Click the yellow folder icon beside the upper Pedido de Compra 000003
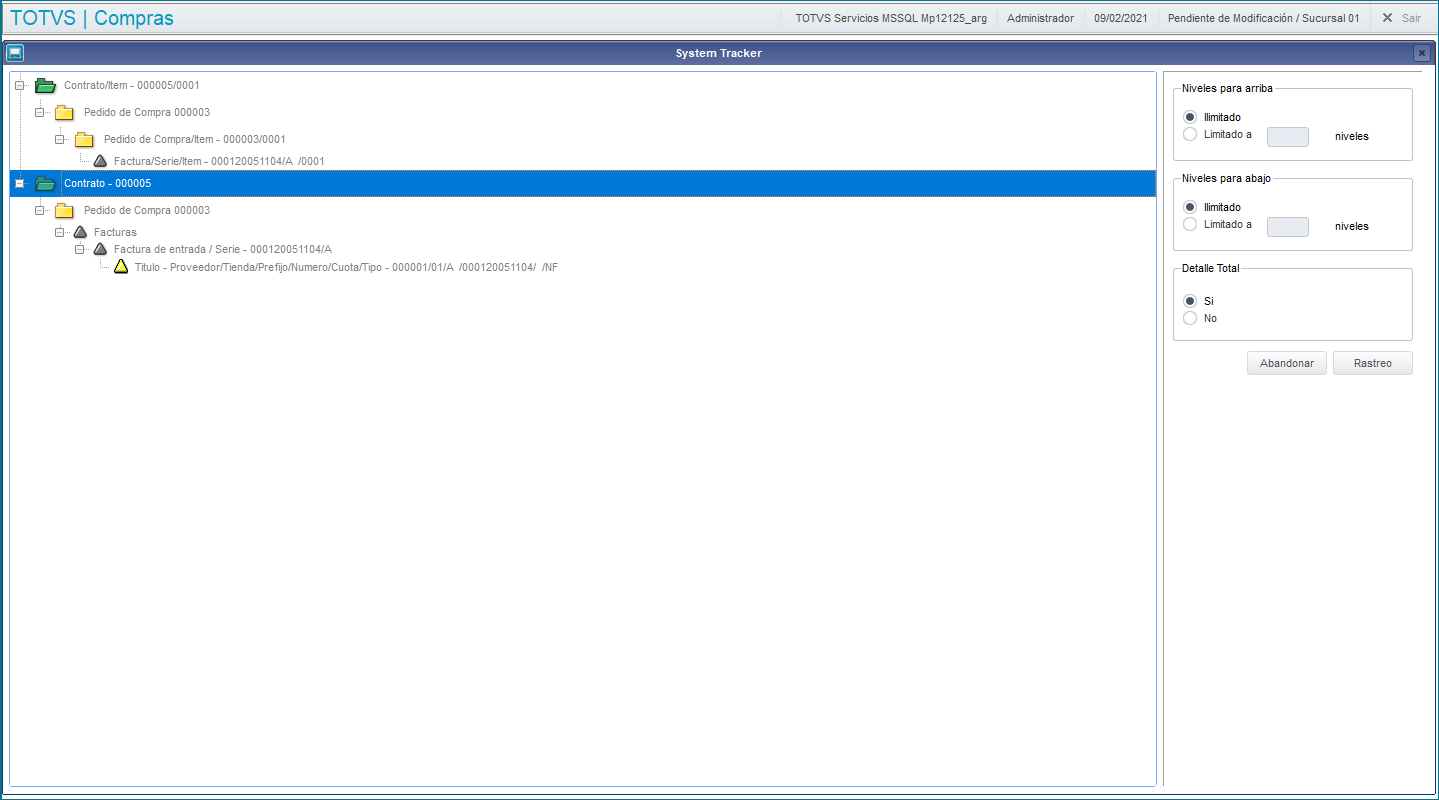 click(65, 113)
